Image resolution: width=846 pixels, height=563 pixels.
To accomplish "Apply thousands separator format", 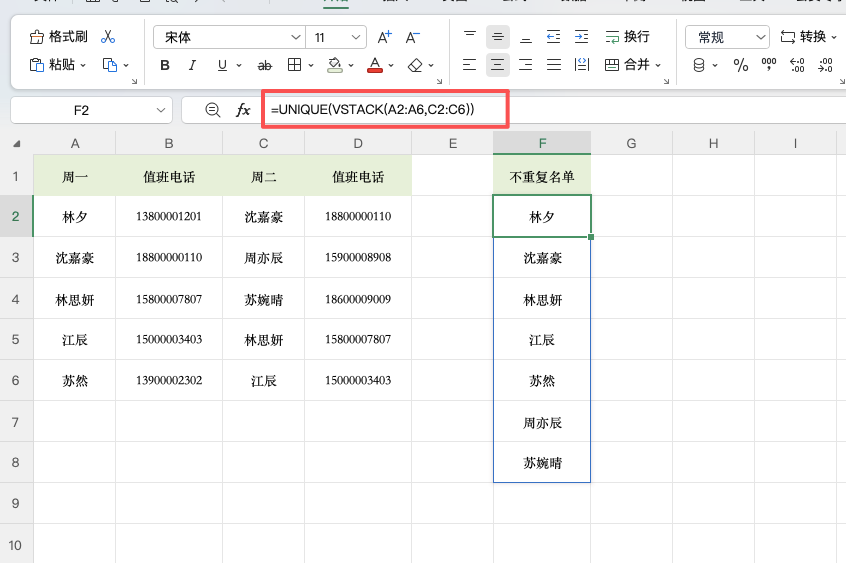I will [x=769, y=65].
